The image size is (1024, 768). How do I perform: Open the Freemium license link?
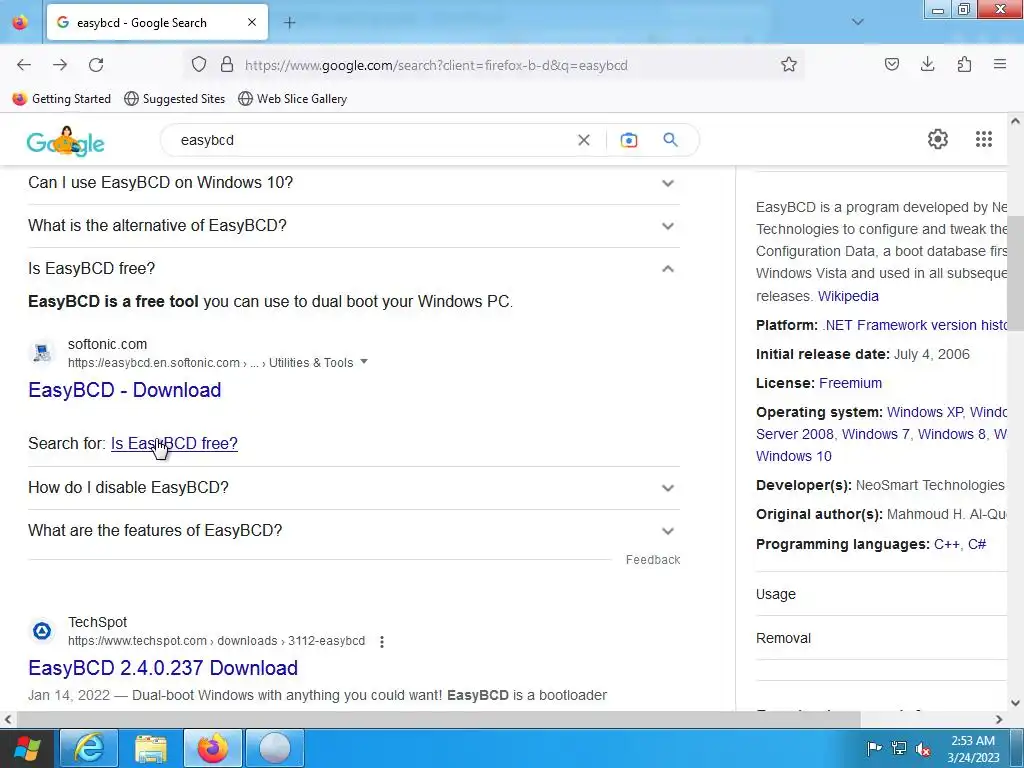(x=850, y=383)
